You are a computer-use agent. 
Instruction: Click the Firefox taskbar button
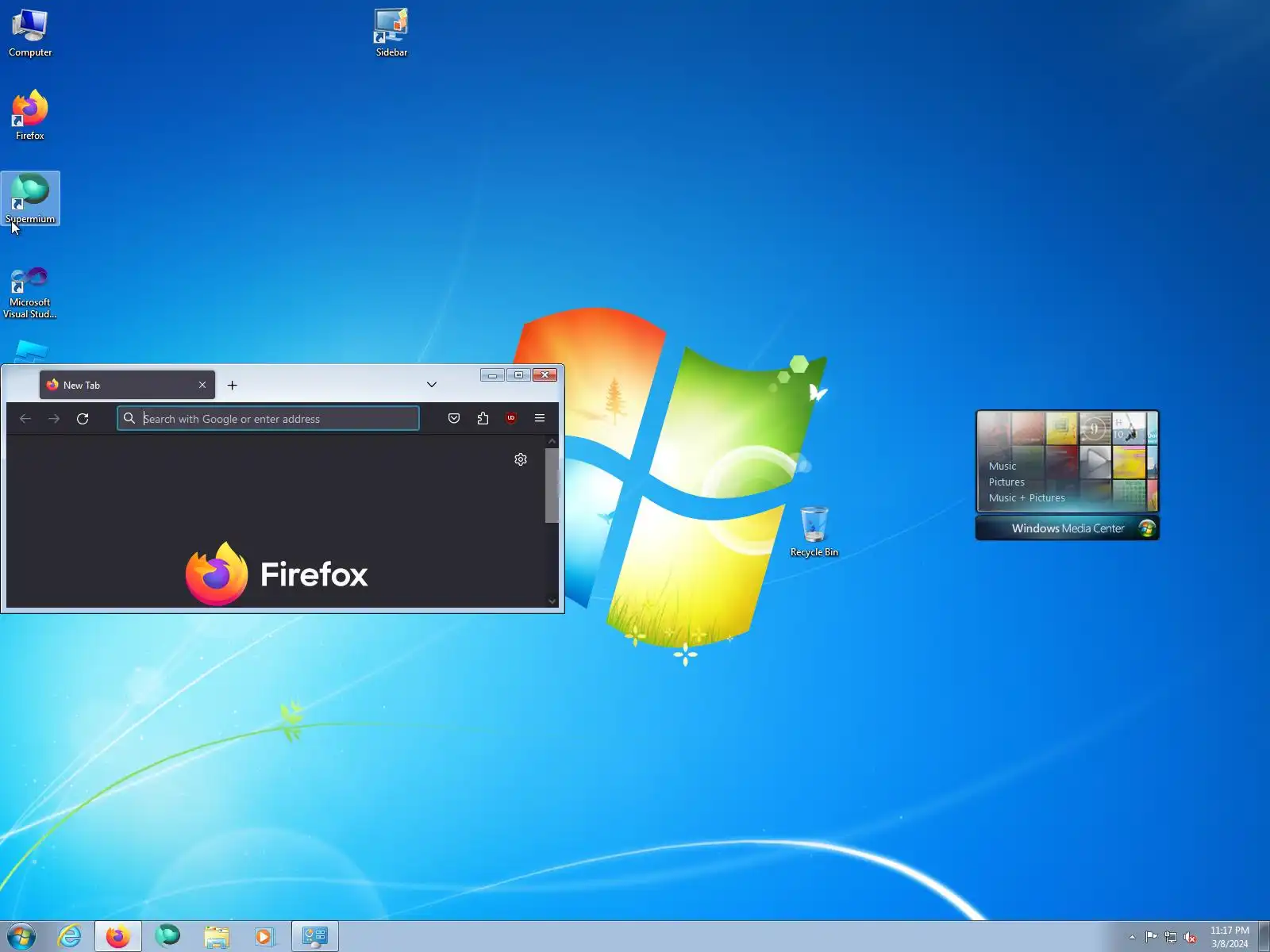pyautogui.click(x=118, y=936)
